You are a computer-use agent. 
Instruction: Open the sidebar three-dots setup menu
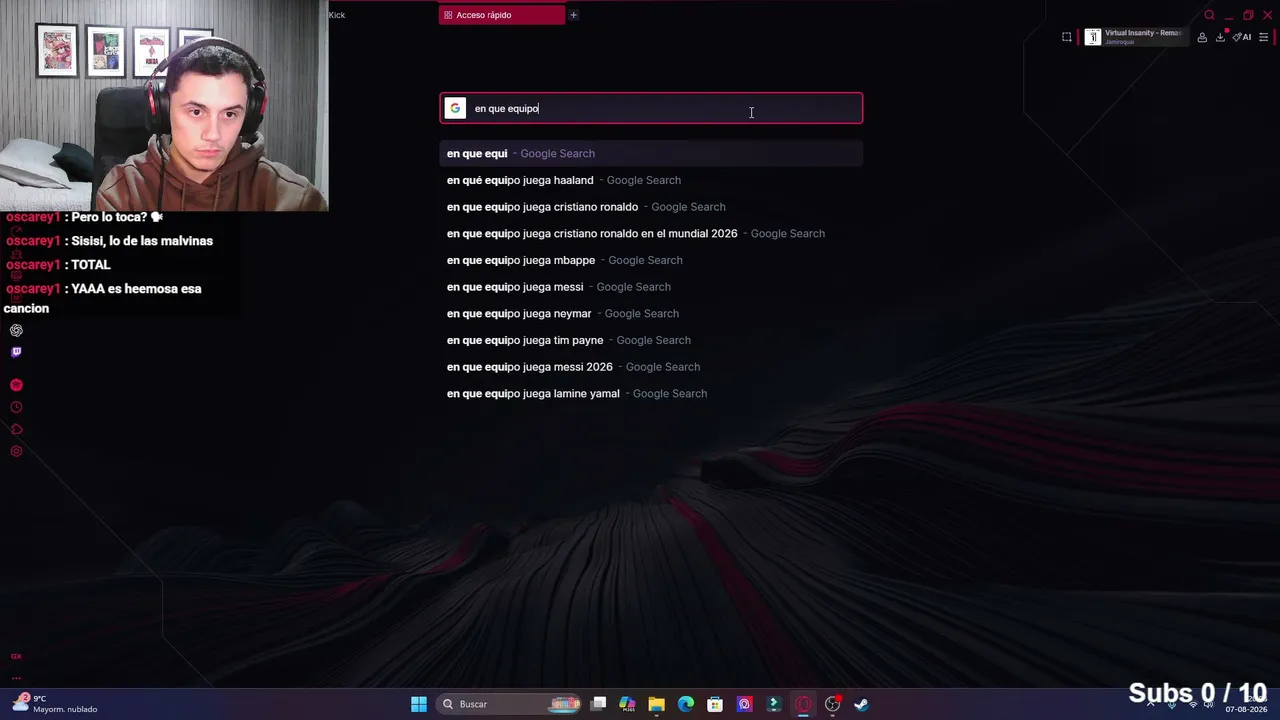(x=16, y=678)
